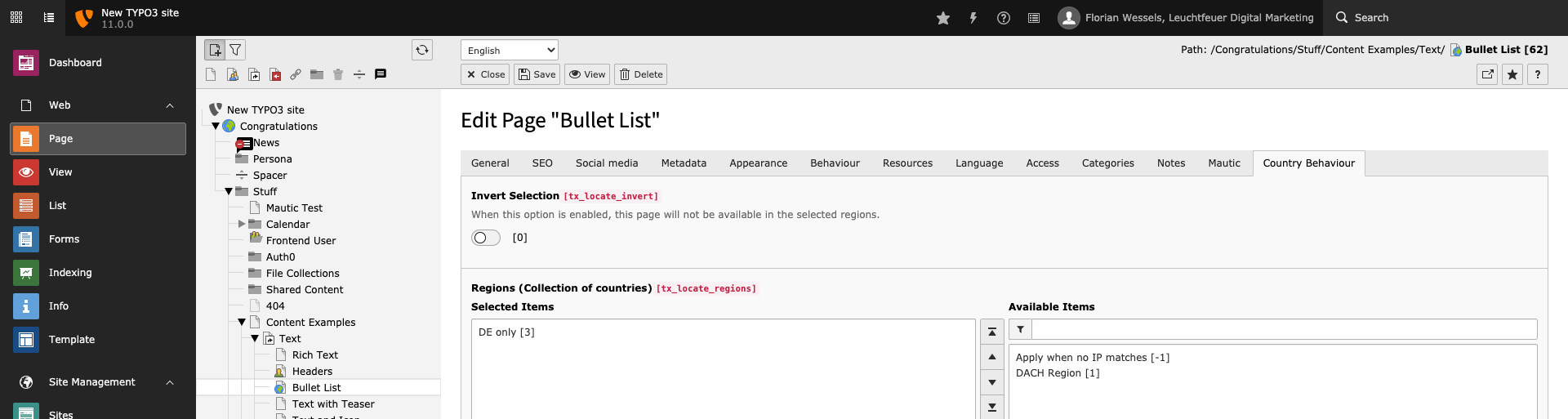Image resolution: width=1568 pixels, height=419 pixels.
Task: Pick the shortcut page type icon
Action: [254, 74]
